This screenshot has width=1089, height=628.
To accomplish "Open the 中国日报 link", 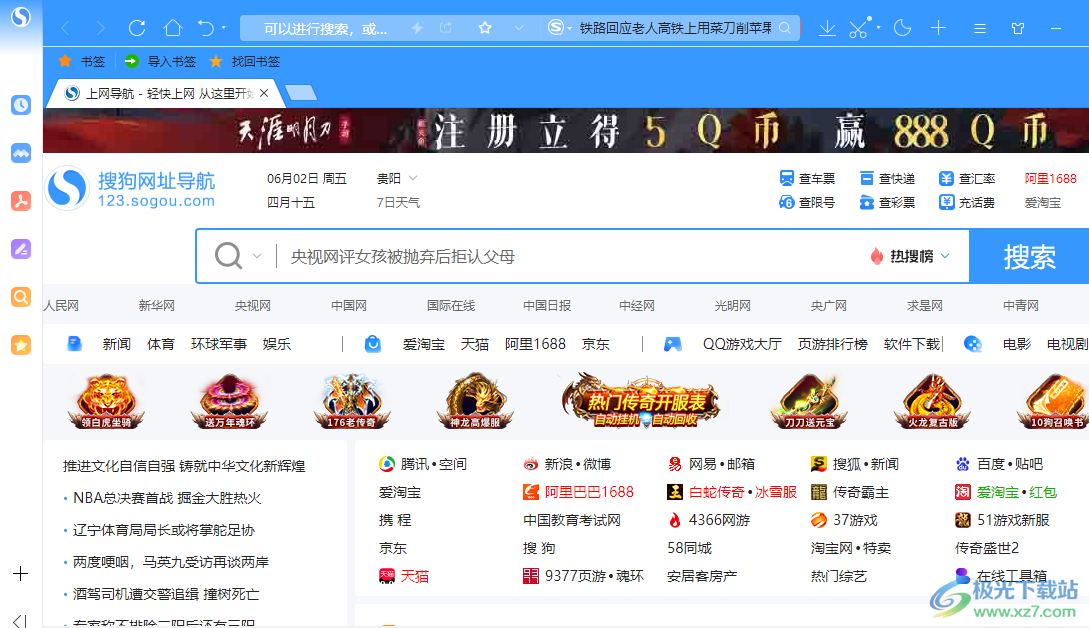I will pos(547,306).
